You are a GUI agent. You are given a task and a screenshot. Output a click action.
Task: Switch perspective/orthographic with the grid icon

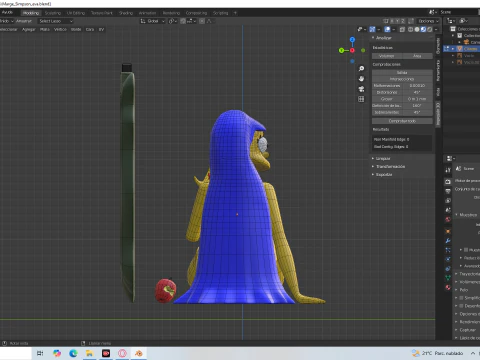[x=361, y=99]
